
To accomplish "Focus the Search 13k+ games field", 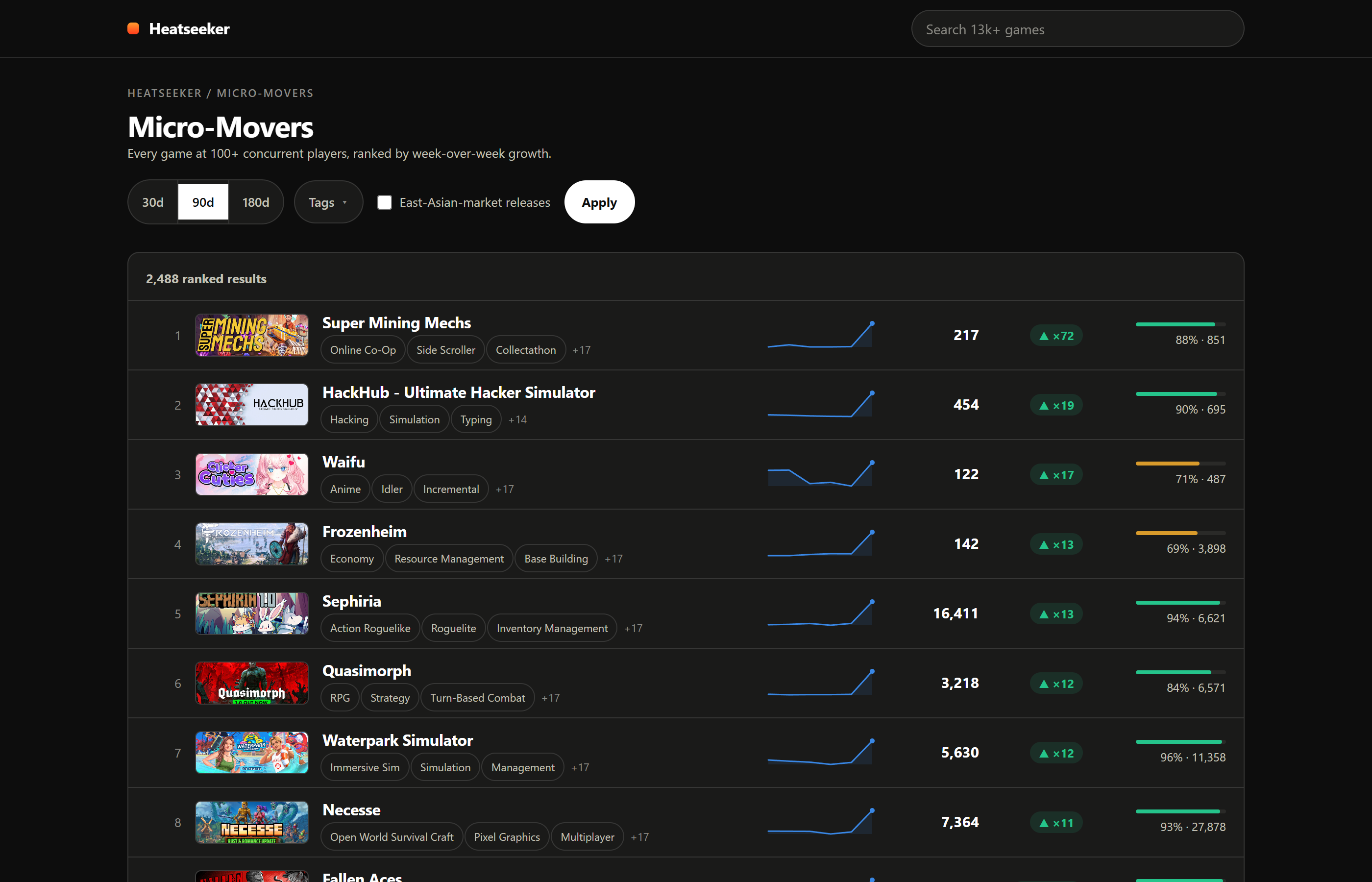I will (1077, 28).
